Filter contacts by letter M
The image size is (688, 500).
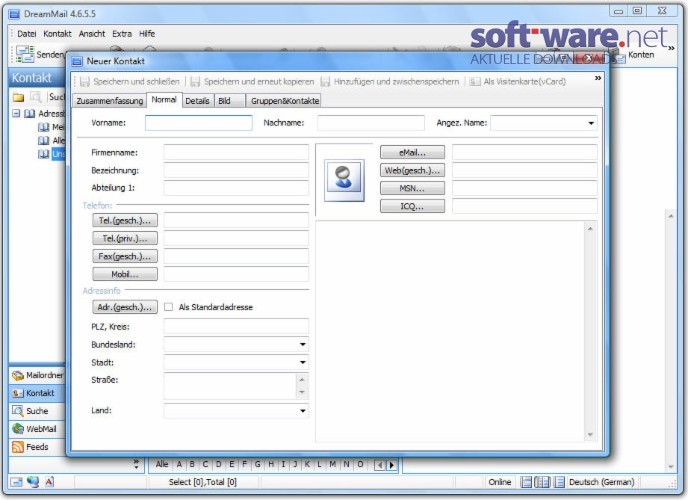333,464
